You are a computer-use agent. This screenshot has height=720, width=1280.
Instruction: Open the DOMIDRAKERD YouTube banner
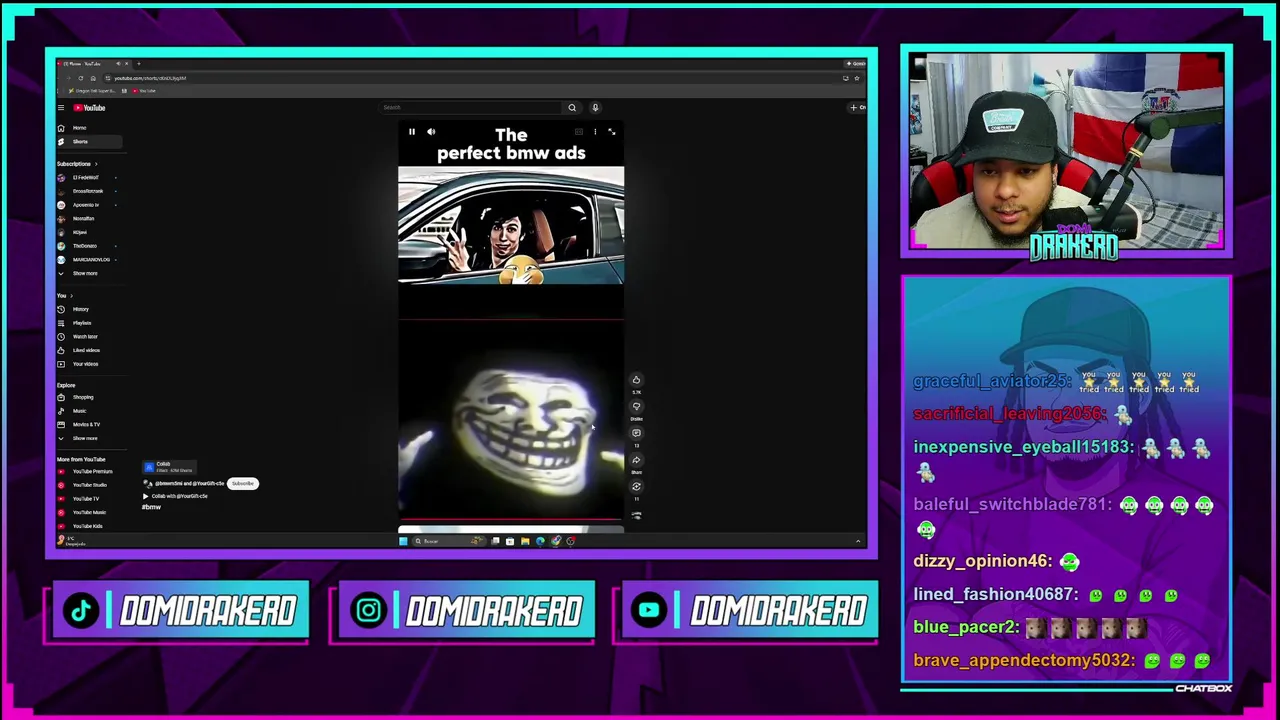coord(749,611)
